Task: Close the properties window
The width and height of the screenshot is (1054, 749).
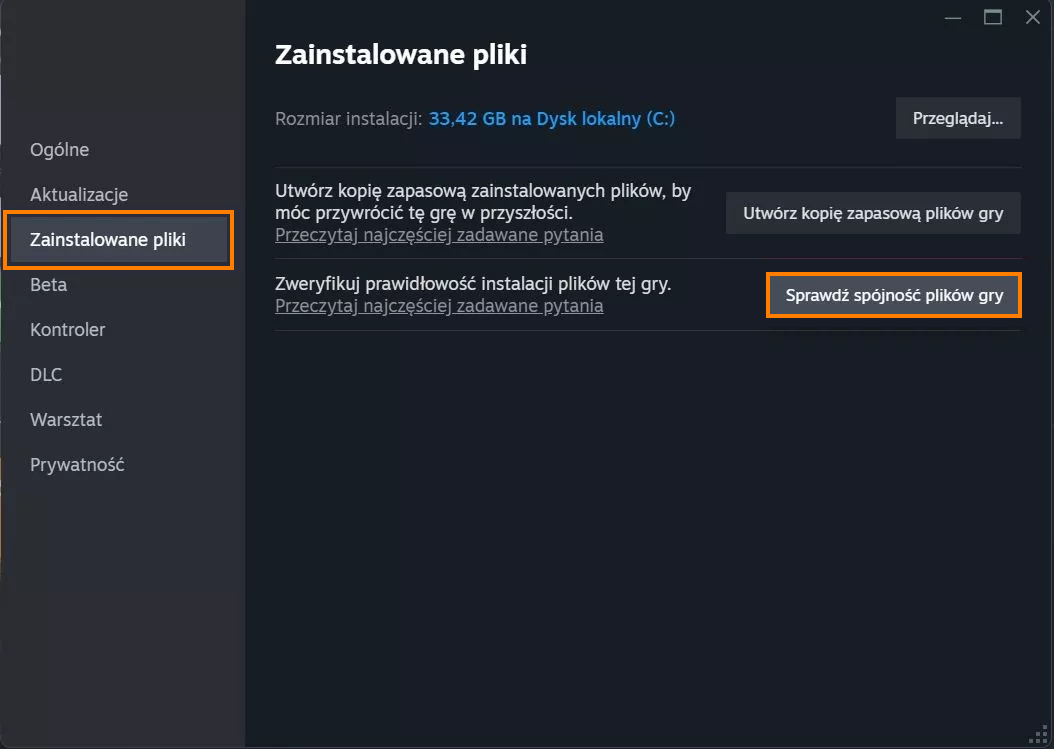Action: point(1032,17)
